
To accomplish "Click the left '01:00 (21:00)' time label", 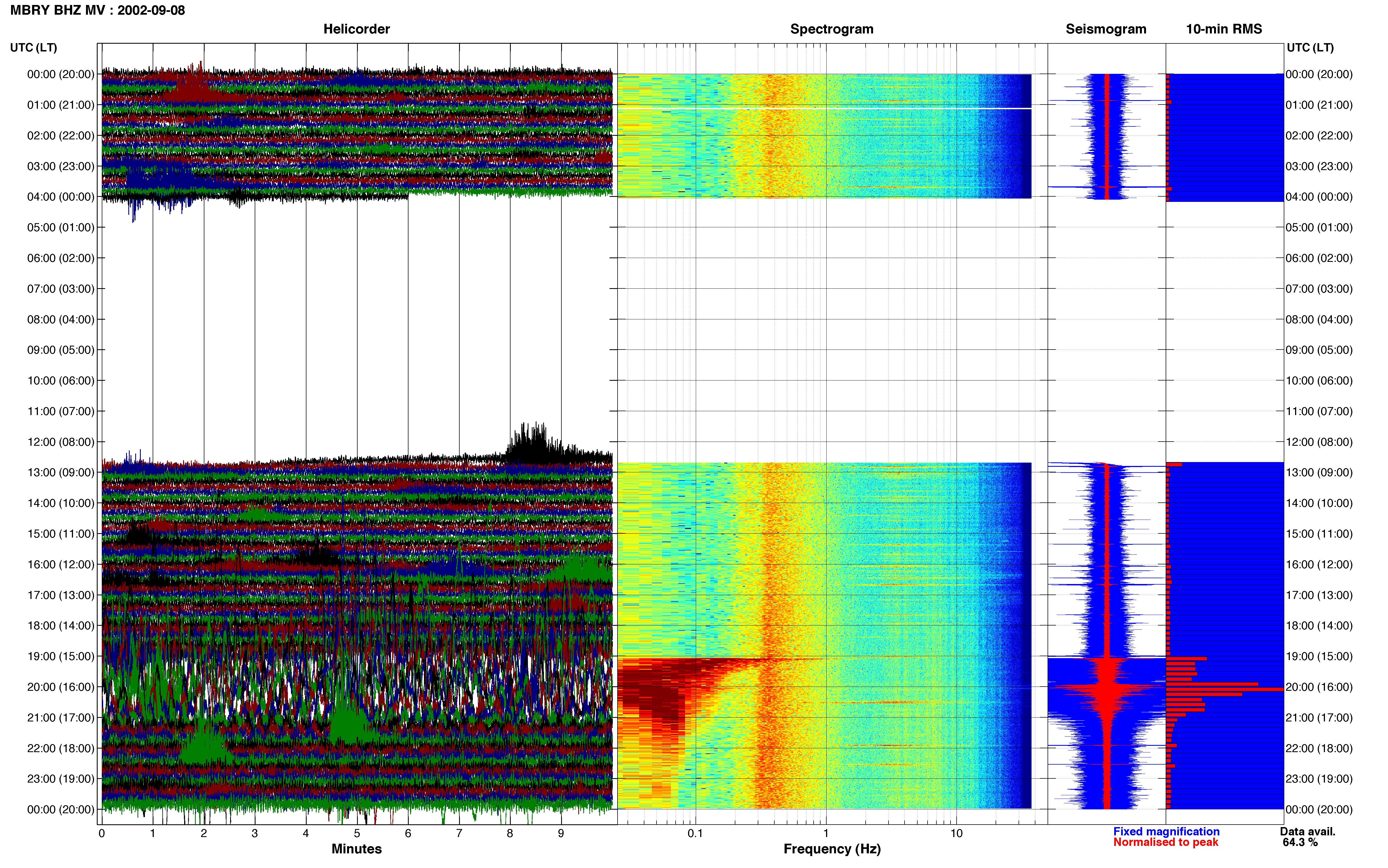I will (x=61, y=105).
